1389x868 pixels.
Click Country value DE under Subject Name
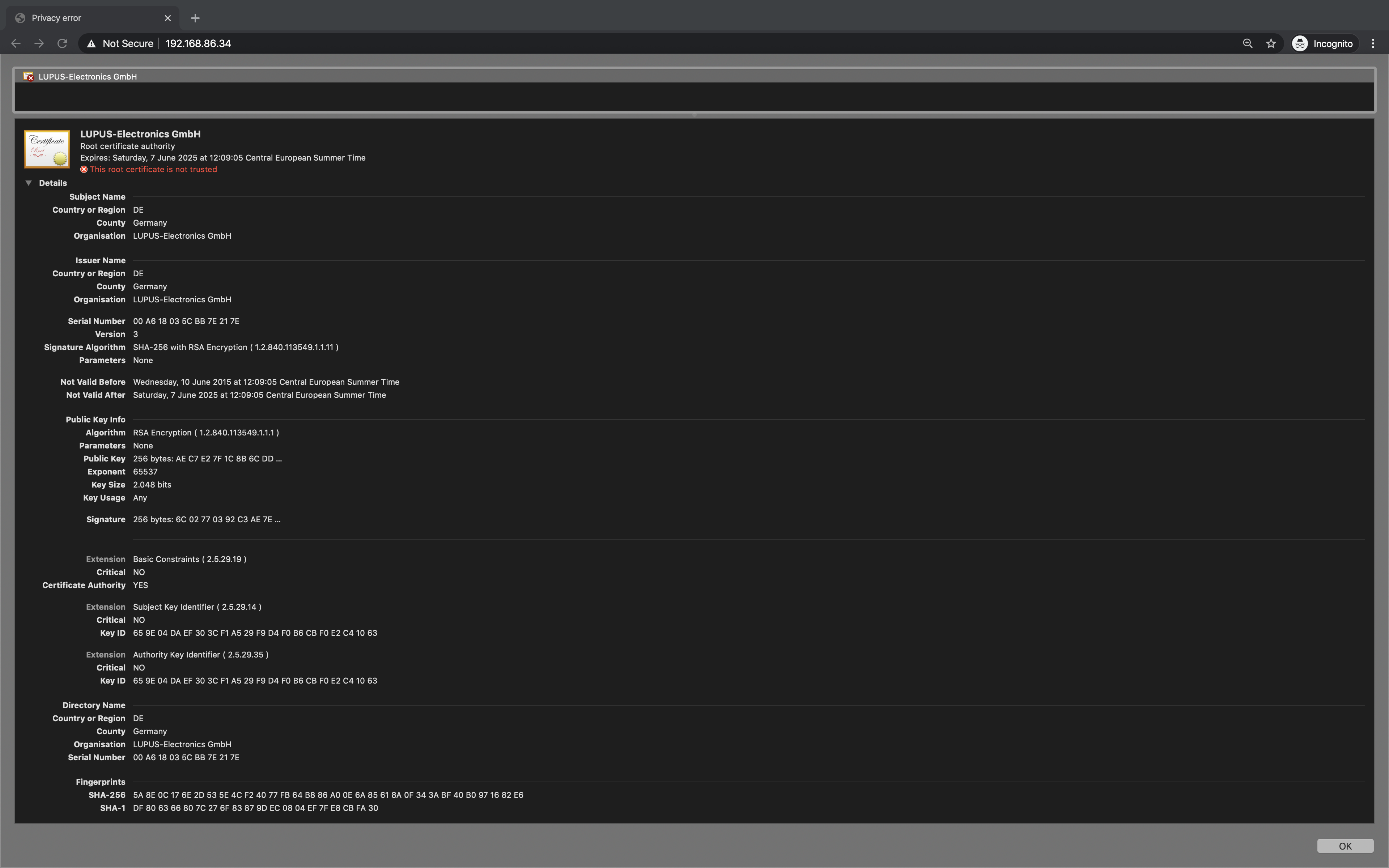click(x=138, y=210)
